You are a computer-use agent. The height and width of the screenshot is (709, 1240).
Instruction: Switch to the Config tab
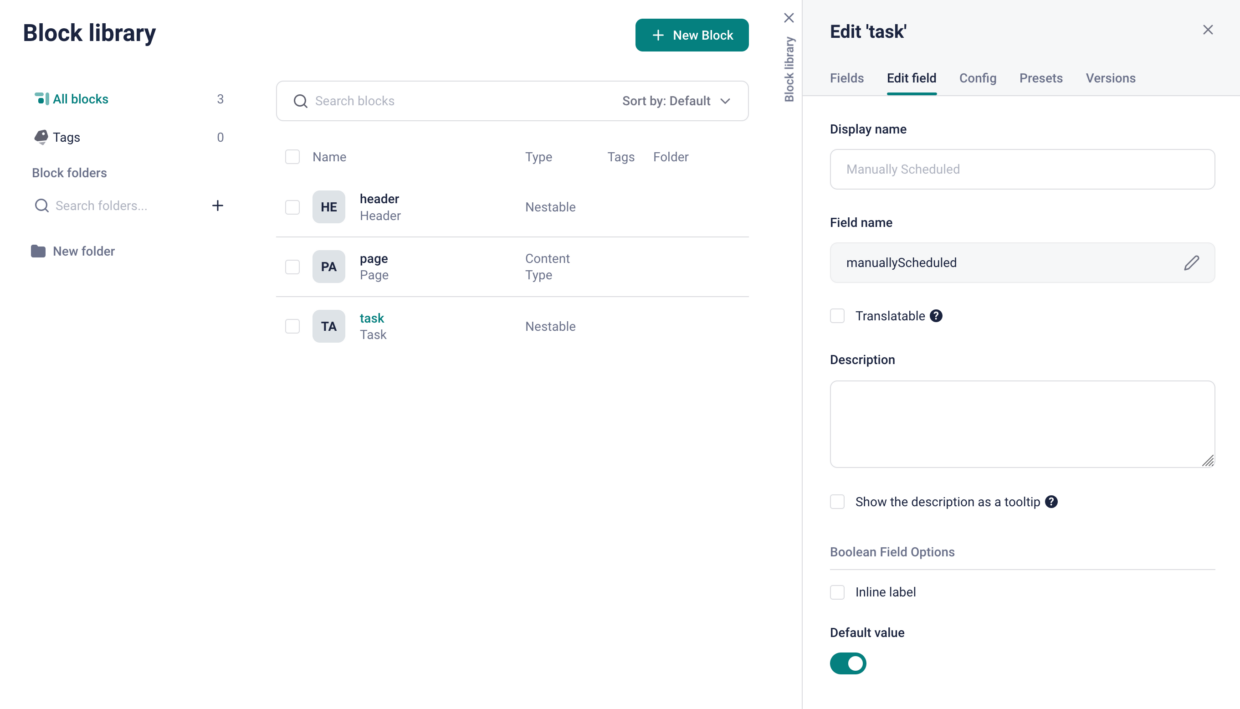coord(977,78)
